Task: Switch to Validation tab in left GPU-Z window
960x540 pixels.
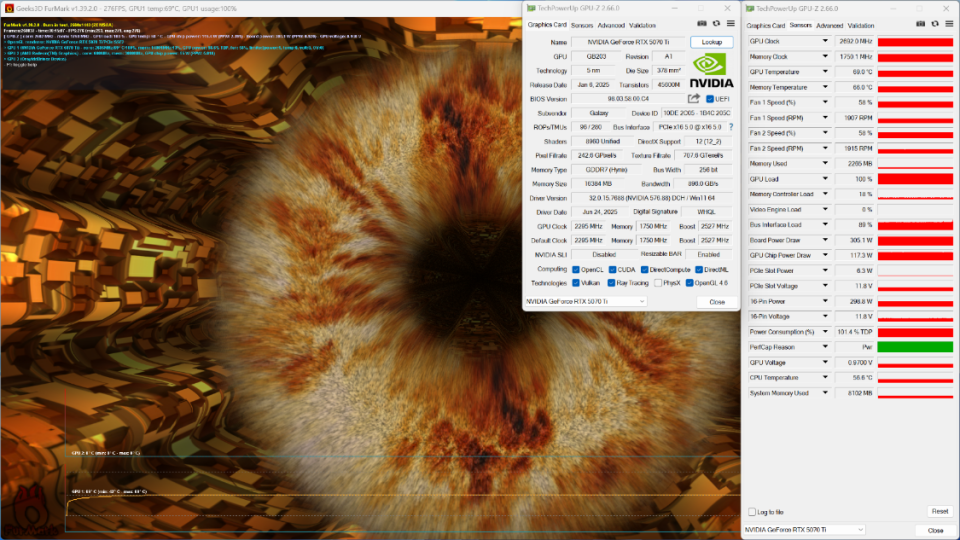Action: click(642, 26)
